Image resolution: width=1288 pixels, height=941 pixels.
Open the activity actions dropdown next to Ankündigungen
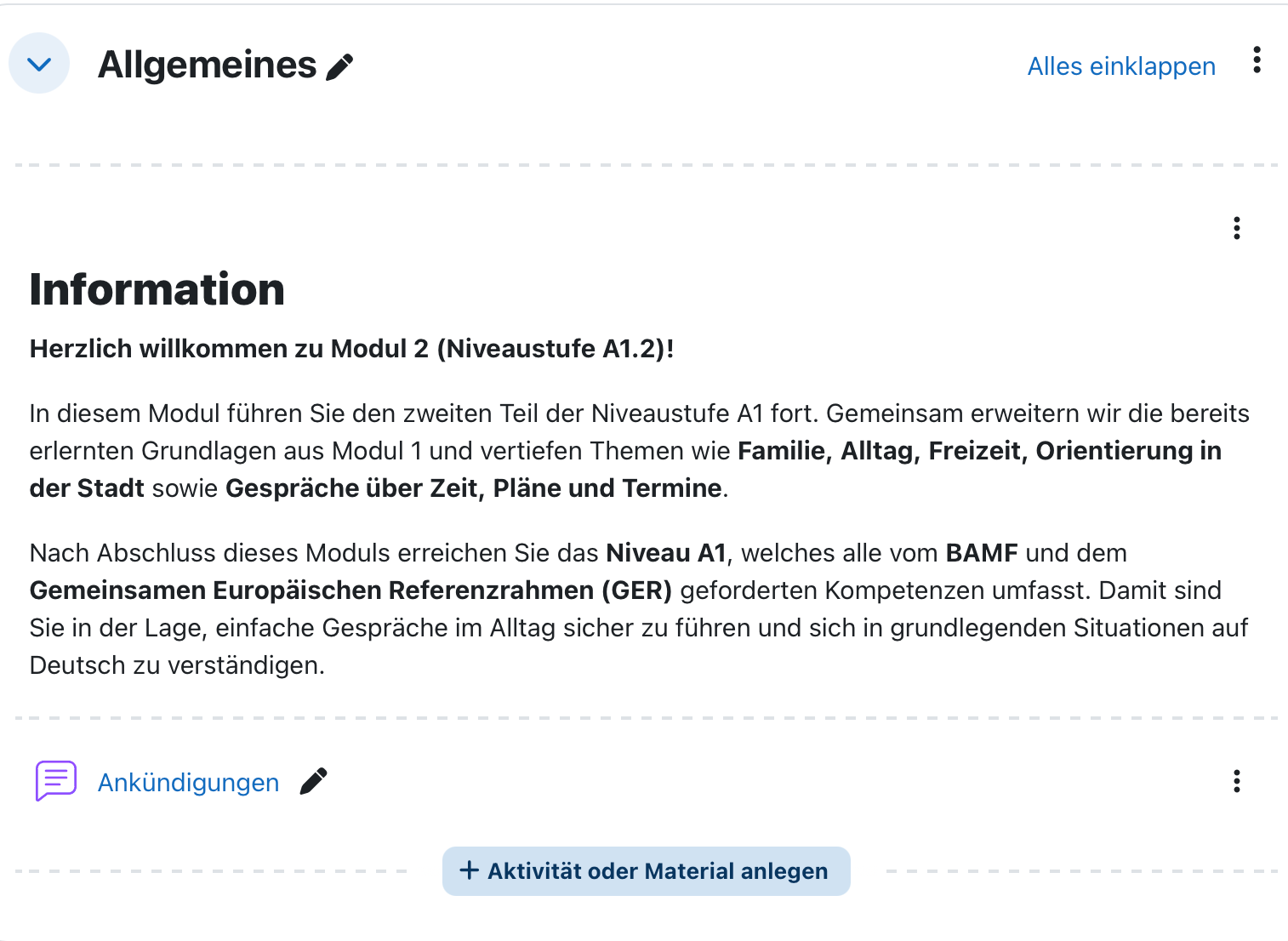click(1236, 781)
